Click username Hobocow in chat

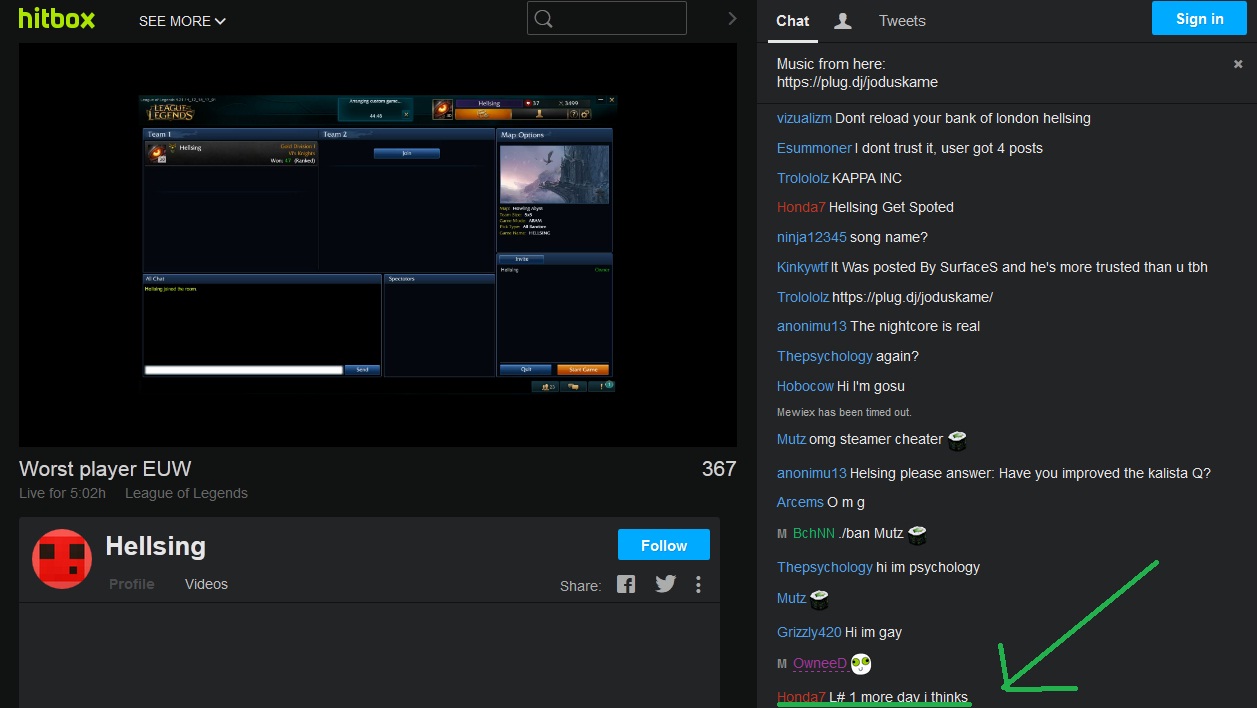[x=805, y=386]
